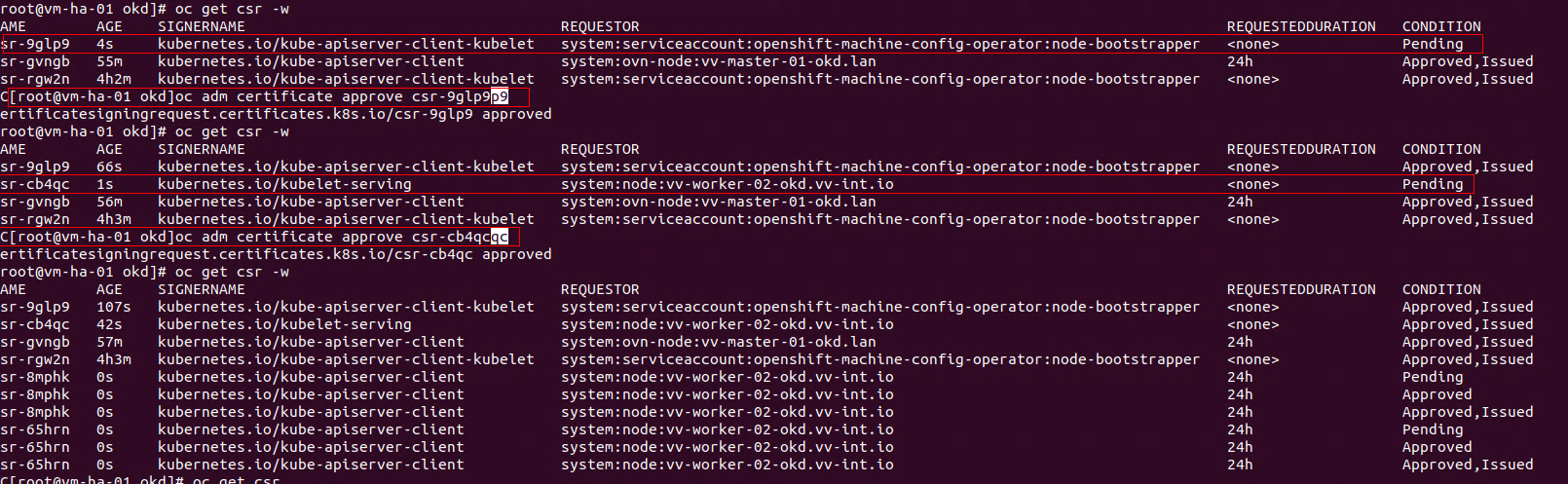The width and height of the screenshot is (1568, 484).
Task: Click the 'csr-9glp9 approved' output line
Action: click(276, 114)
